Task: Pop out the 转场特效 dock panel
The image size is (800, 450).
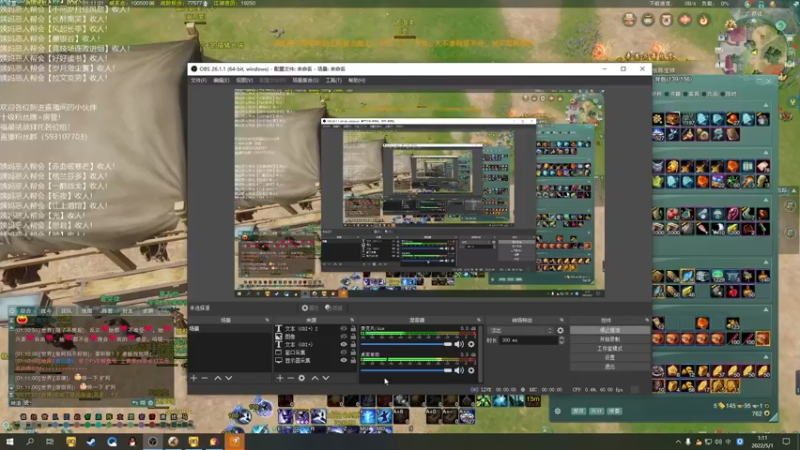Action: tap(562, 320)
